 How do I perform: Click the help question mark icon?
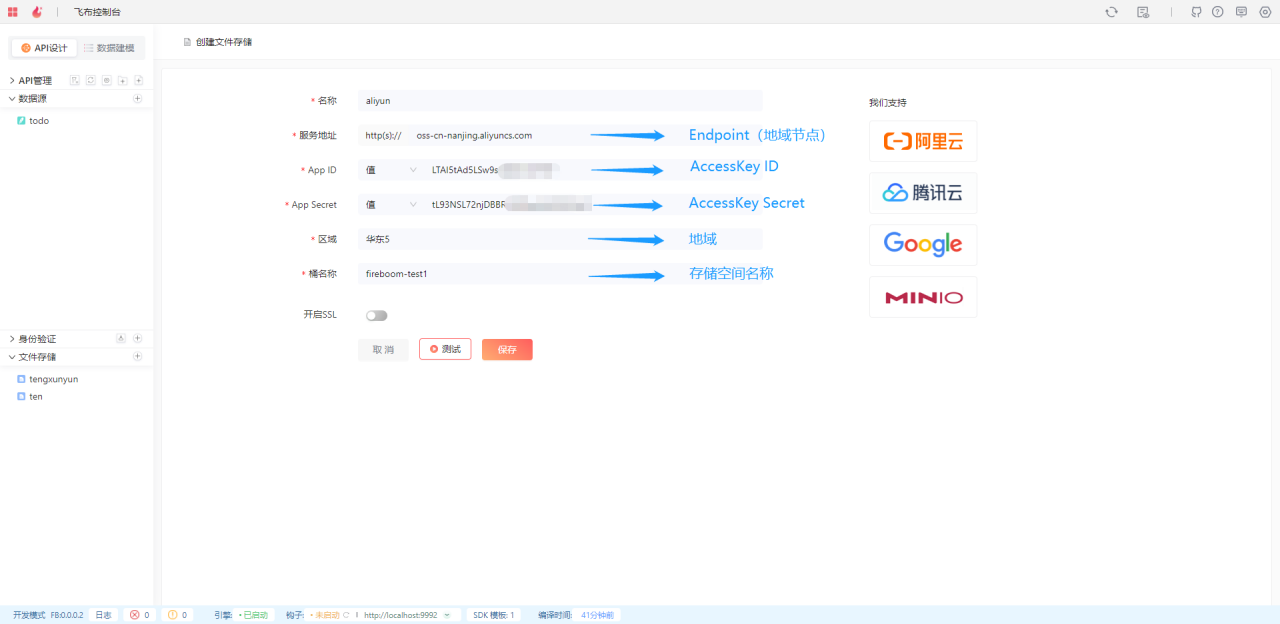click(1217, 12)
